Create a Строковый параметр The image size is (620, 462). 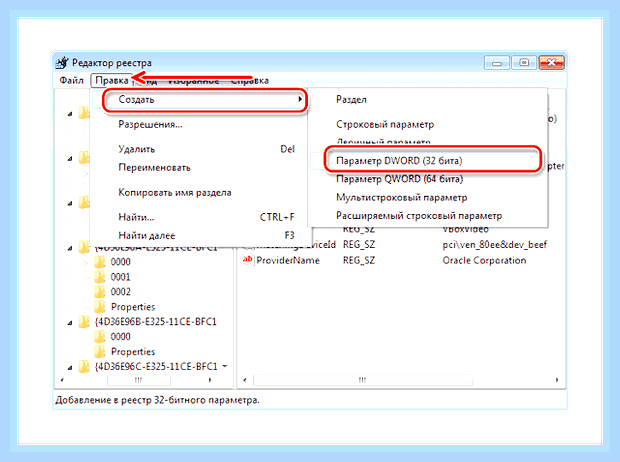pyautogui.click(x=385, y=125)
